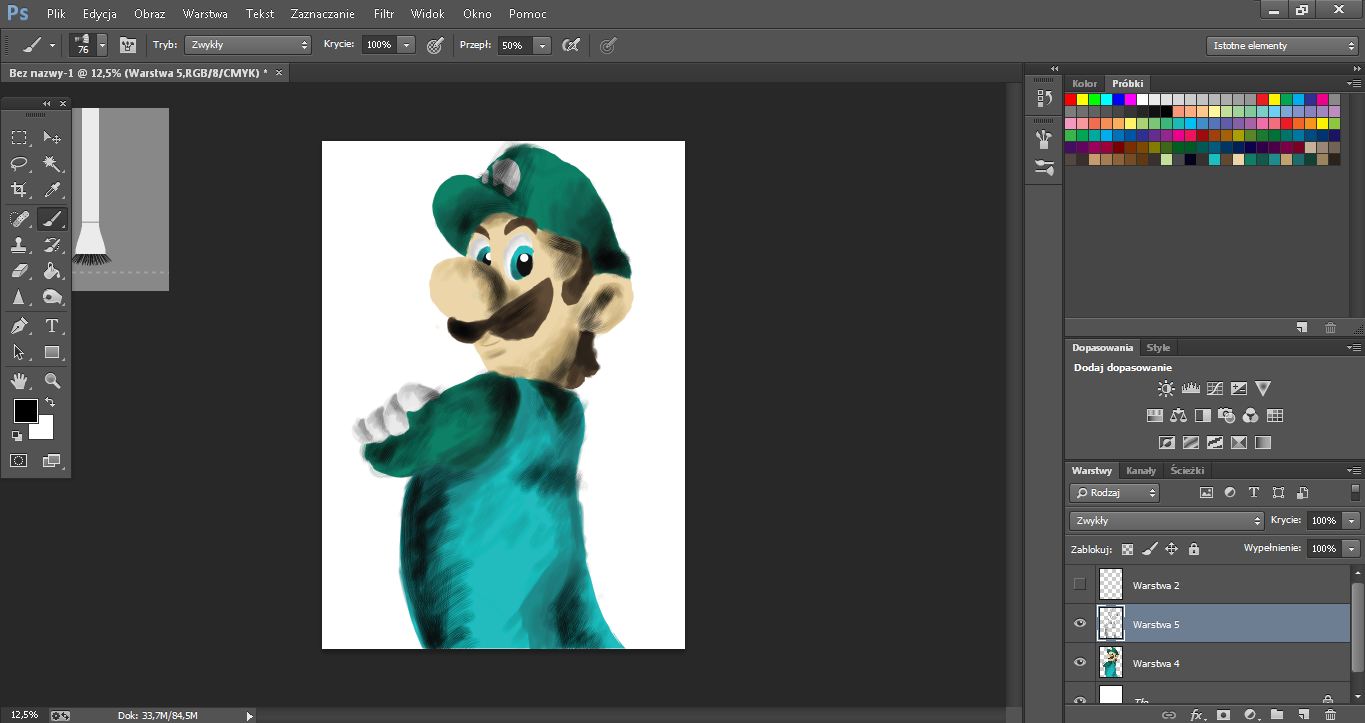This screenshot has height=723, width=1365.
Task: Hide the Warstwa 5 layer
Action: click(x=1079, y=624)
